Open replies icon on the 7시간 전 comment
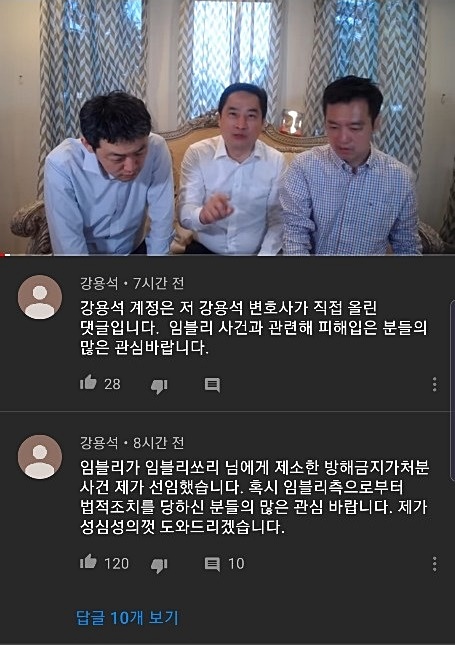 coord(212,385)
